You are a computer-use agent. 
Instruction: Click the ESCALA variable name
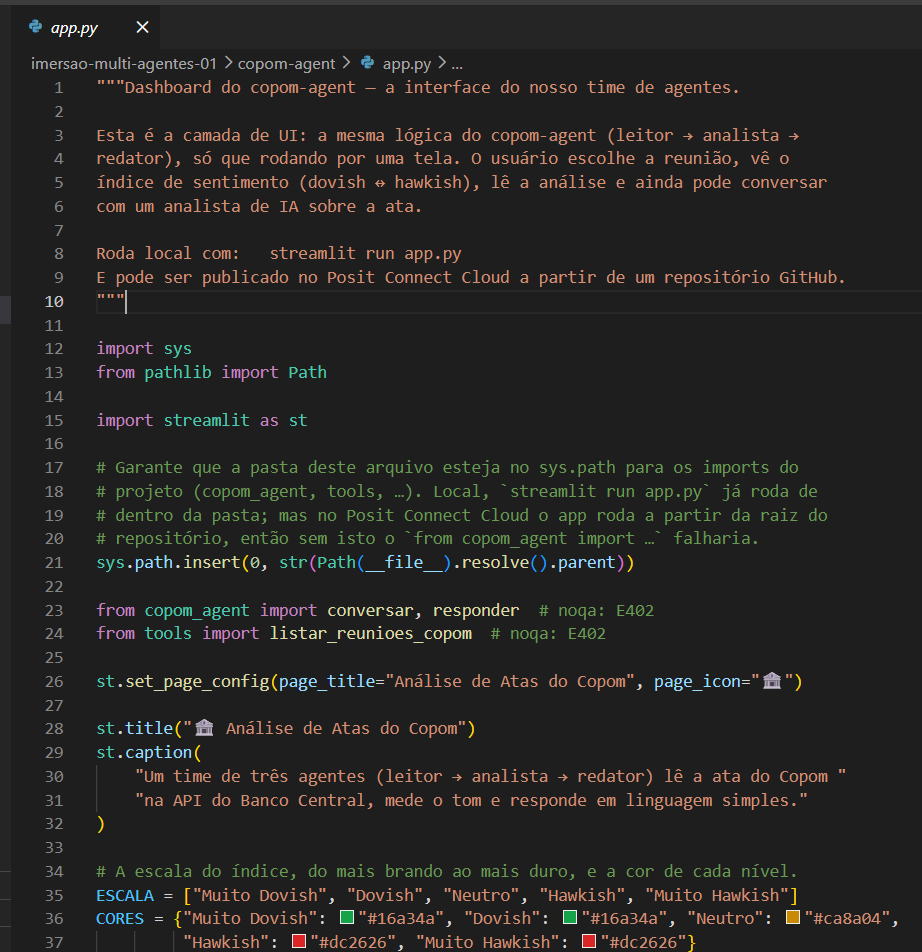pyautogui.click(x=125, y=896)
